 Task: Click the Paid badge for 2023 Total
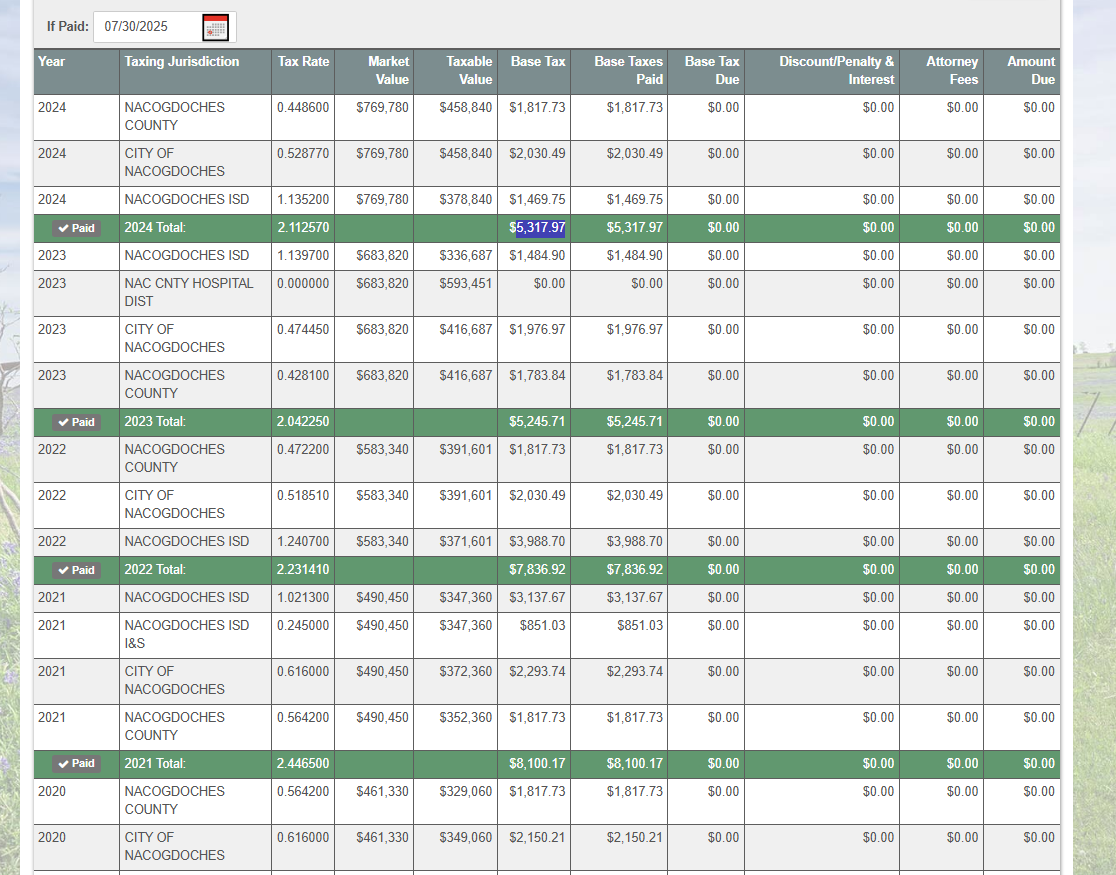(76, 422)
